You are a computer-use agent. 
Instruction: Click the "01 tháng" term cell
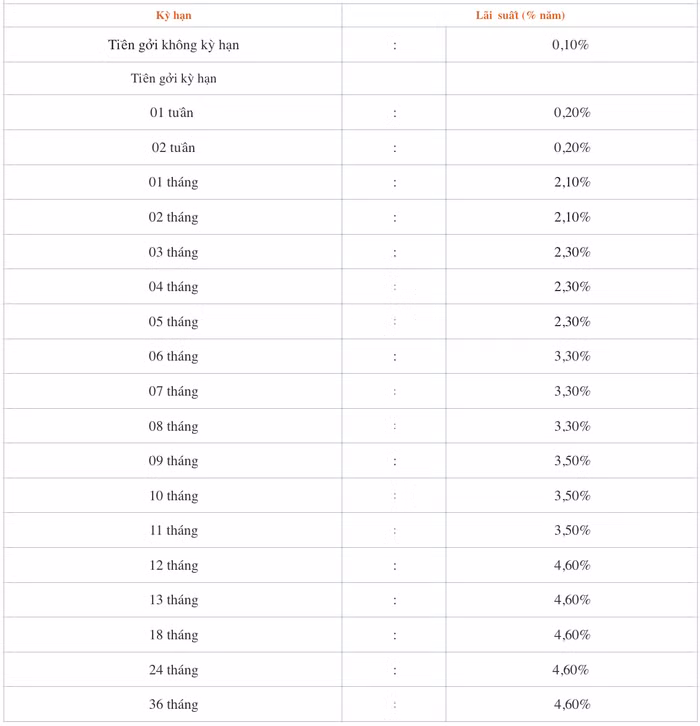pyautogui.click(x=173, y=183)
